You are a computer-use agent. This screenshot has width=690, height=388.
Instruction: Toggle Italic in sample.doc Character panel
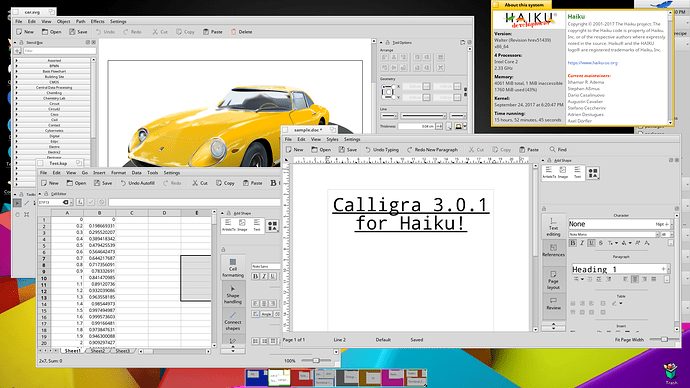point(582,243)
